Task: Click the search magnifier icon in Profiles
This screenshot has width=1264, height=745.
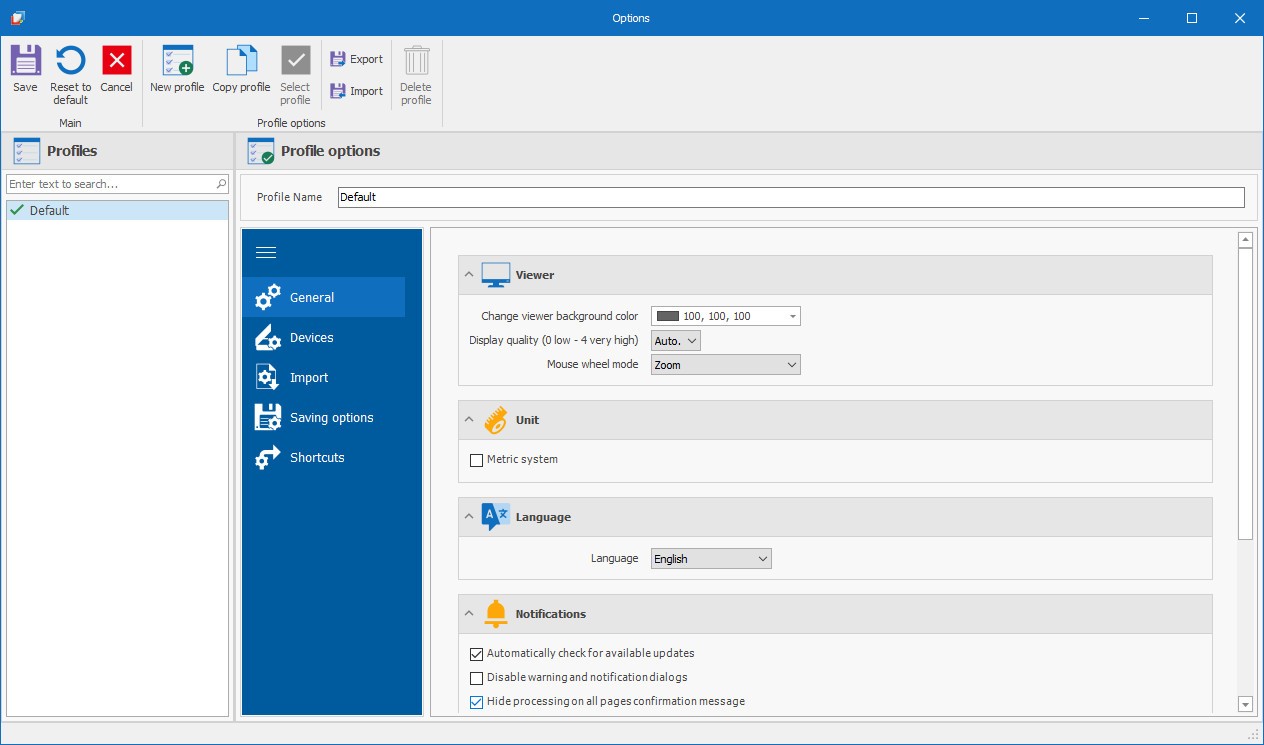Action: [221, 184]
